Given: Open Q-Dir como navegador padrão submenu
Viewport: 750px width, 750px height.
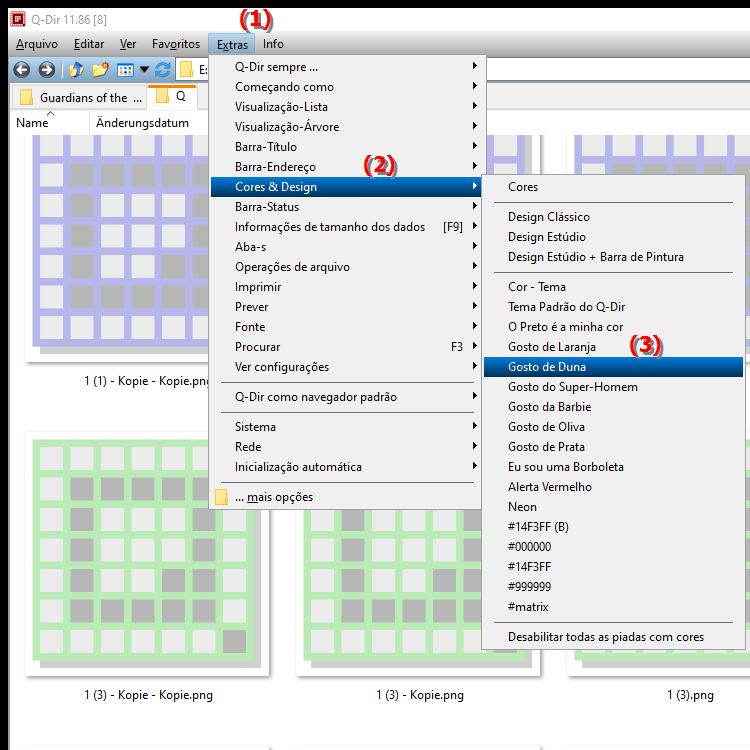Looking at the screenshot, I should pos(348,397).
